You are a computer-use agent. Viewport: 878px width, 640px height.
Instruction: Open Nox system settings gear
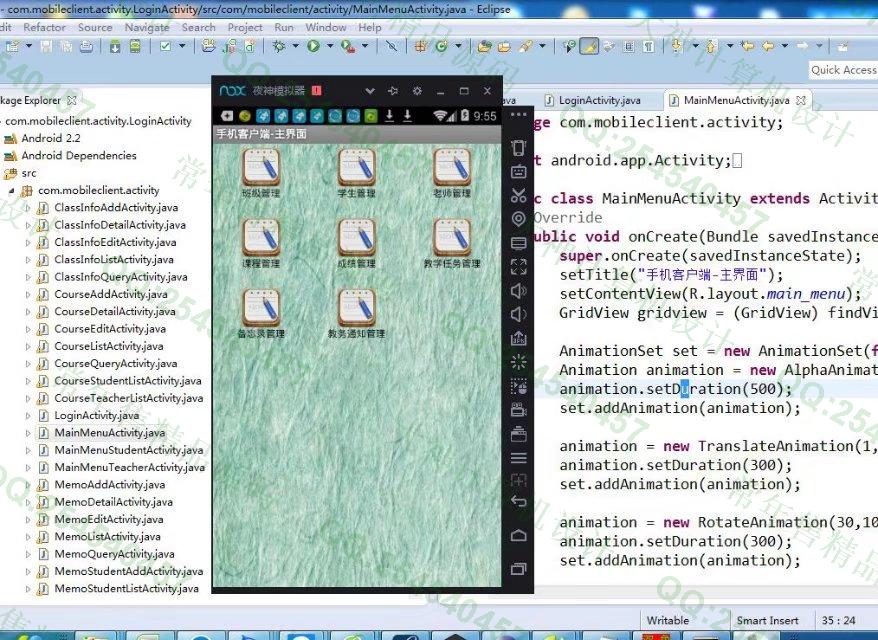(x=417, y=91)
